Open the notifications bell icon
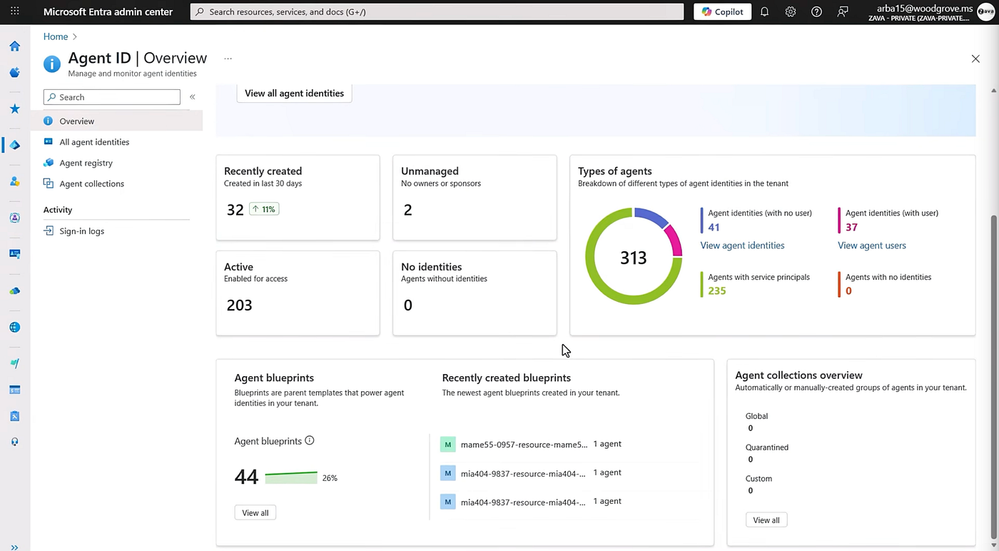Viewport: 999px width, 551px height. [x=765, y=11]
